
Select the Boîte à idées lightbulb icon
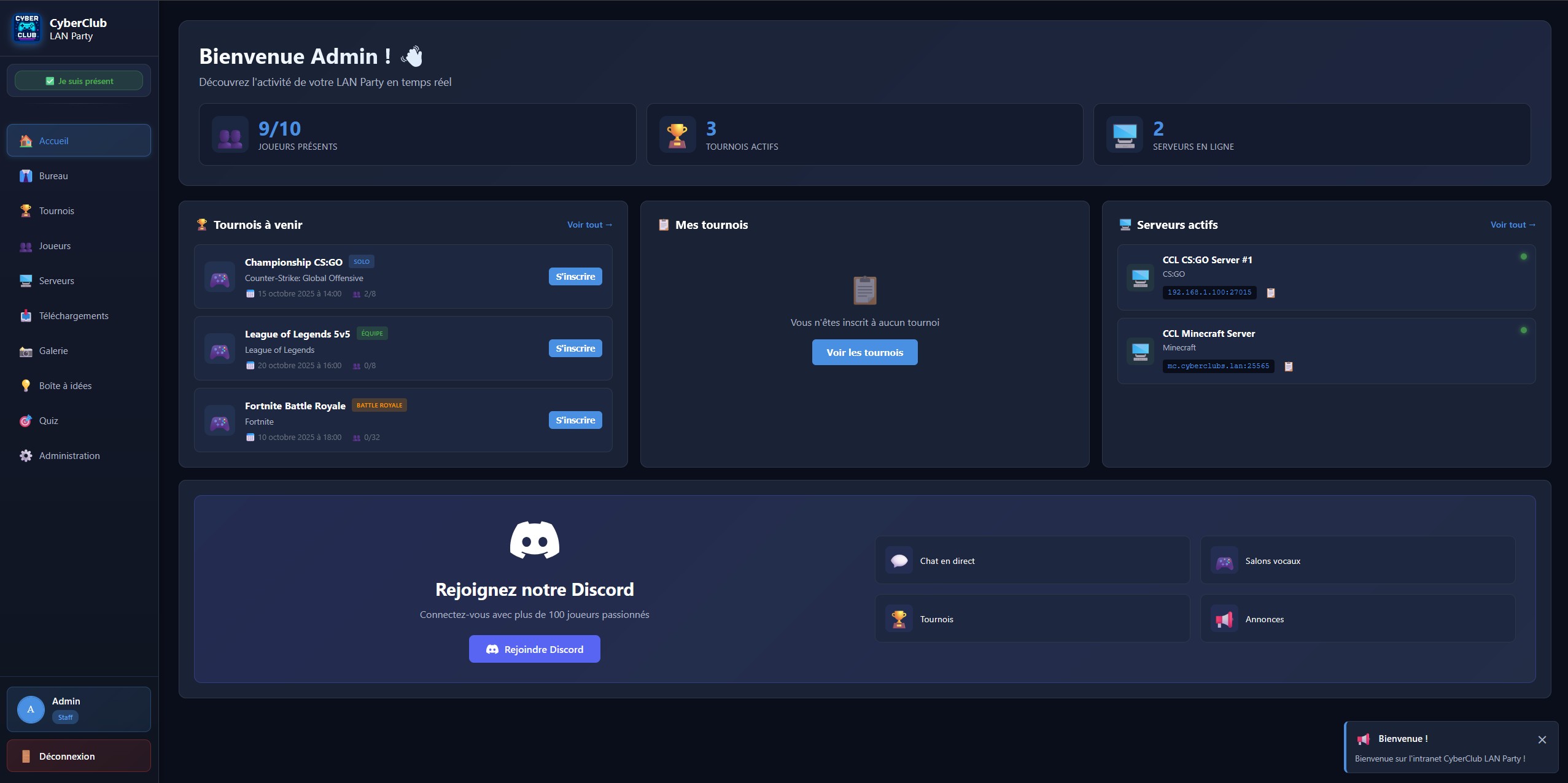coord(26,385)
